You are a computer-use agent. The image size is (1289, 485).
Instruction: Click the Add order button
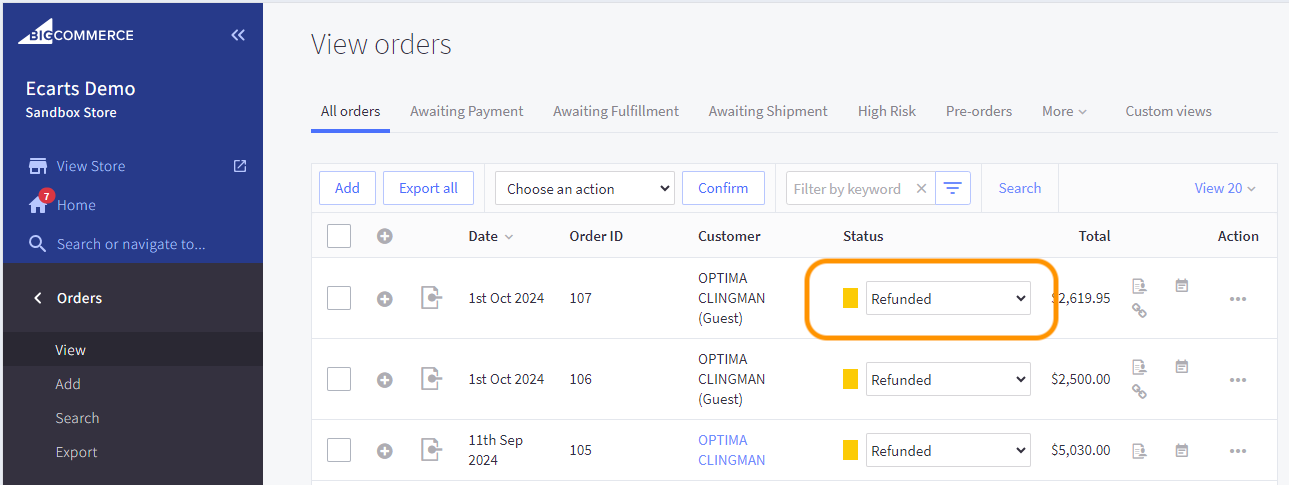pyautogui.click(x=347, y=188)
